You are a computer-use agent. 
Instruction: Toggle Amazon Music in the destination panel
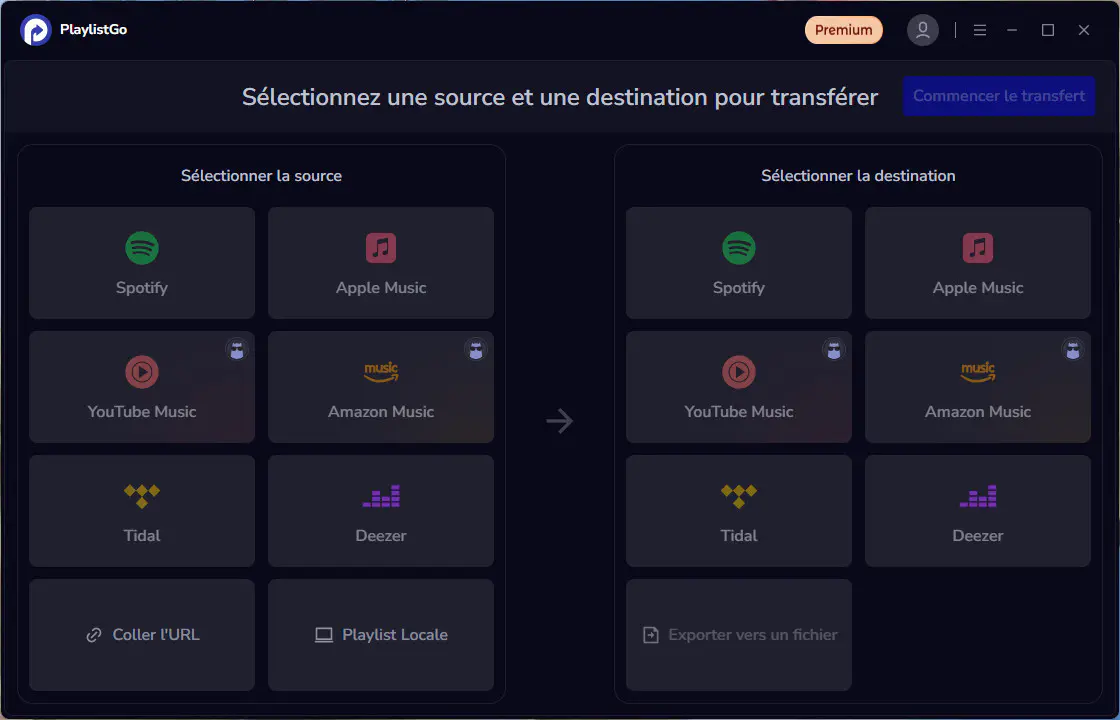point(977,387)
